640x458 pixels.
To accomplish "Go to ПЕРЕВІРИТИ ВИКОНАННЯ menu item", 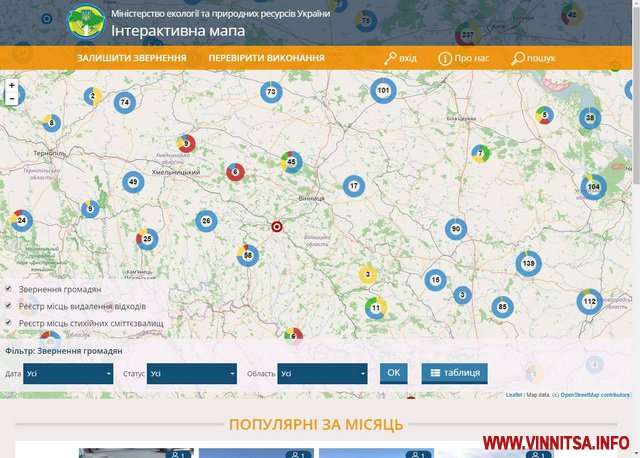I will pos(266,59).
